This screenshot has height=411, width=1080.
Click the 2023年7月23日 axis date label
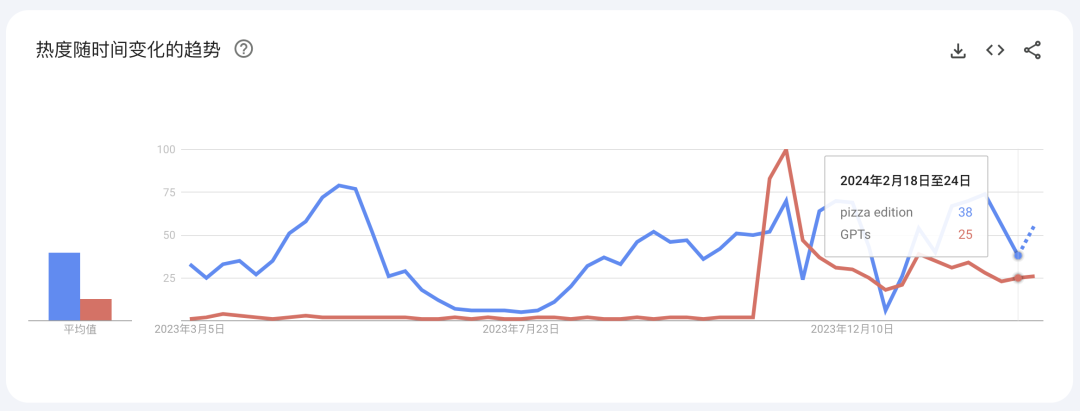[520, 328]
